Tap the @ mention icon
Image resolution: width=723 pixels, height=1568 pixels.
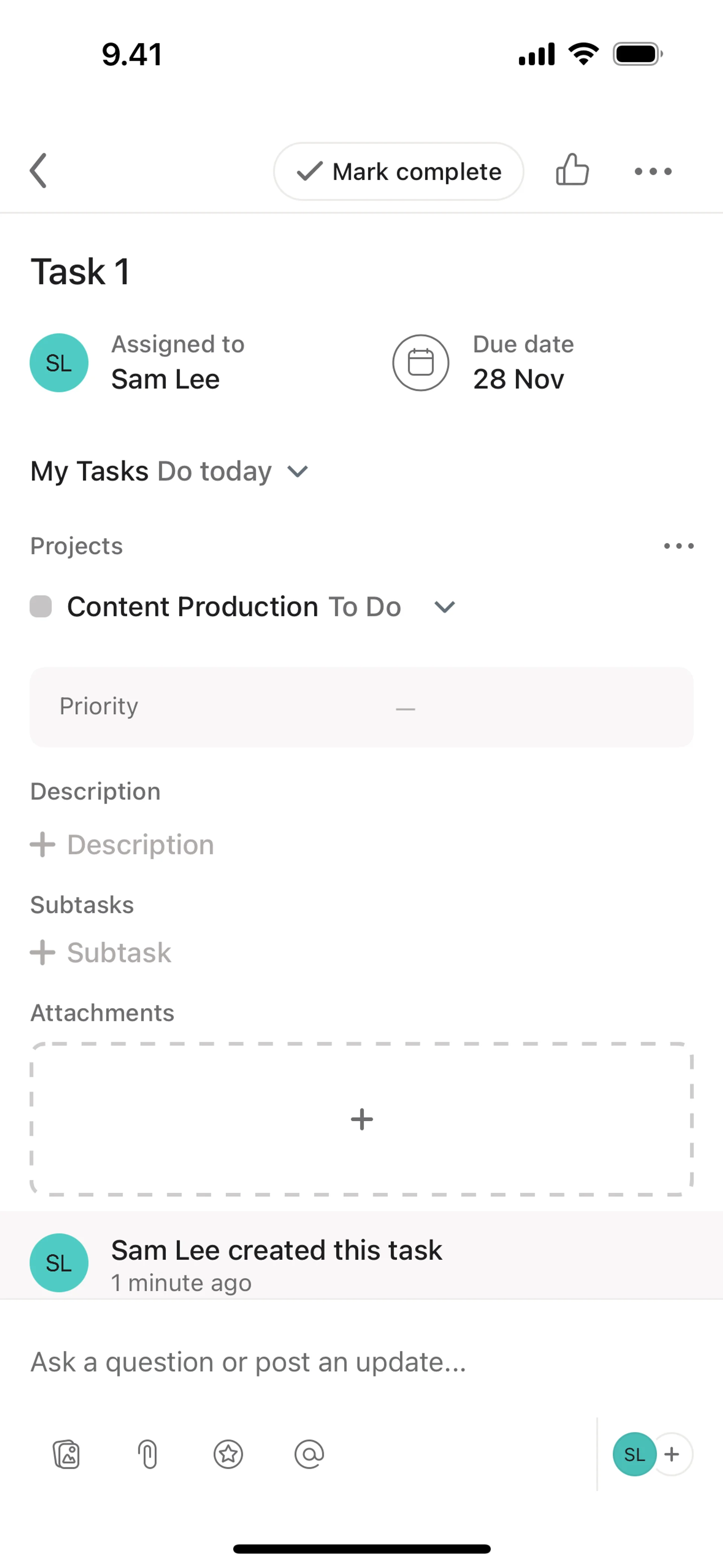[309, 1455]
